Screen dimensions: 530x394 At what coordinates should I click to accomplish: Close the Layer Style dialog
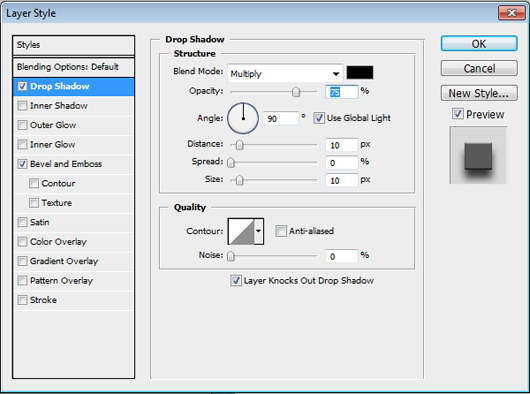tap(511, 13)
